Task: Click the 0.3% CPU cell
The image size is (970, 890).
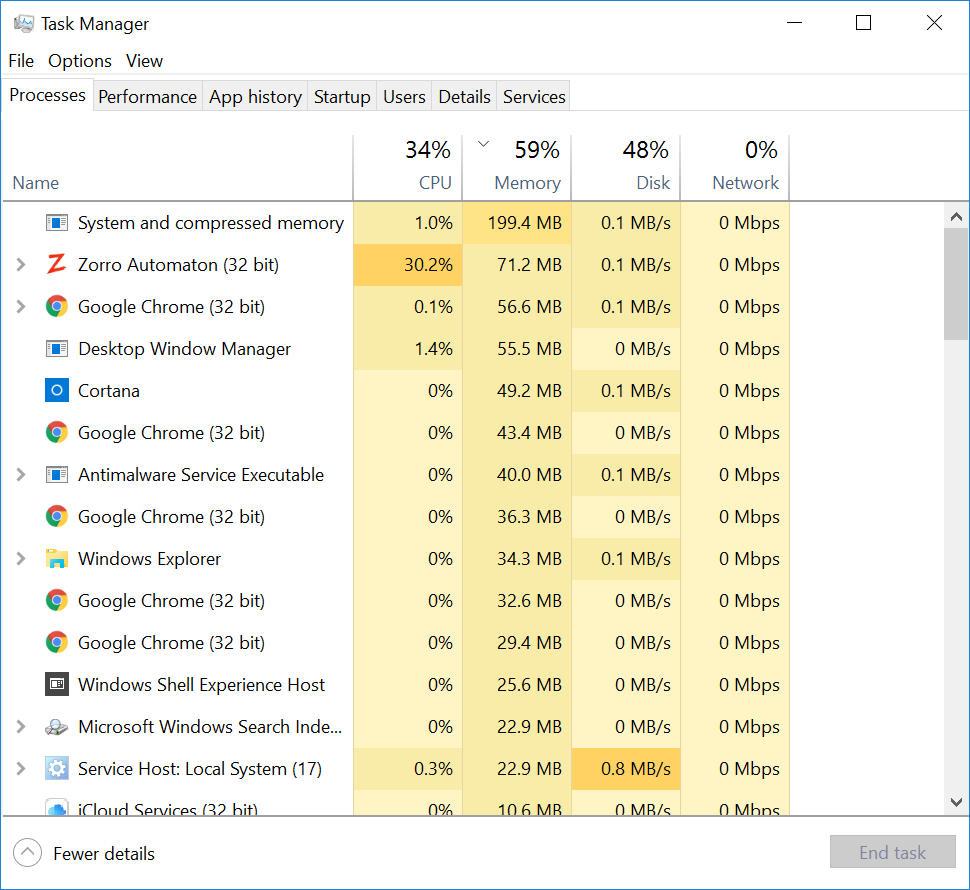Action: [x=408, y=769]
